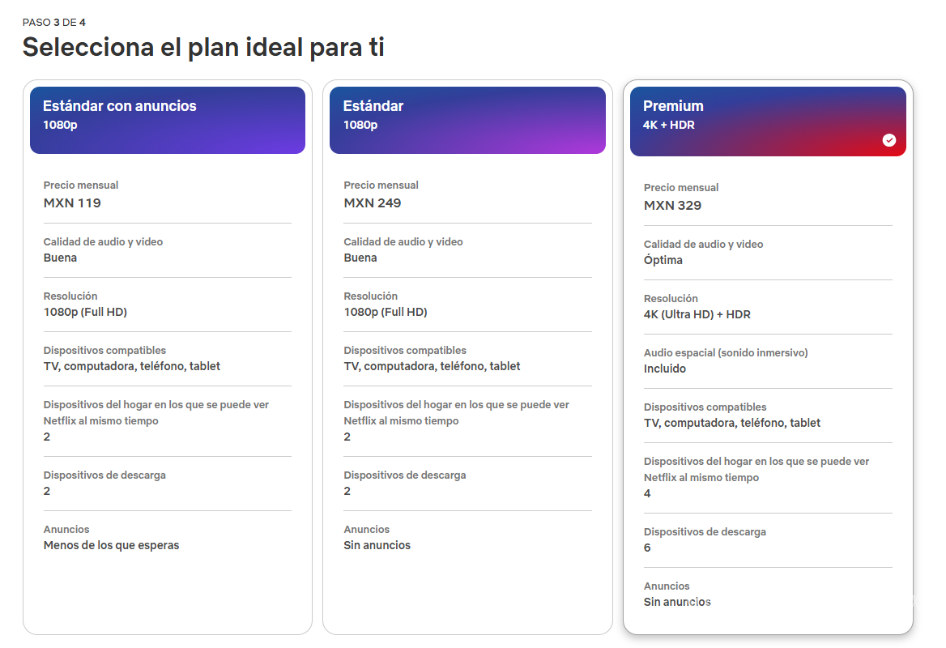Select the Estándar con anuncios plan header

[x=167, y=120]
